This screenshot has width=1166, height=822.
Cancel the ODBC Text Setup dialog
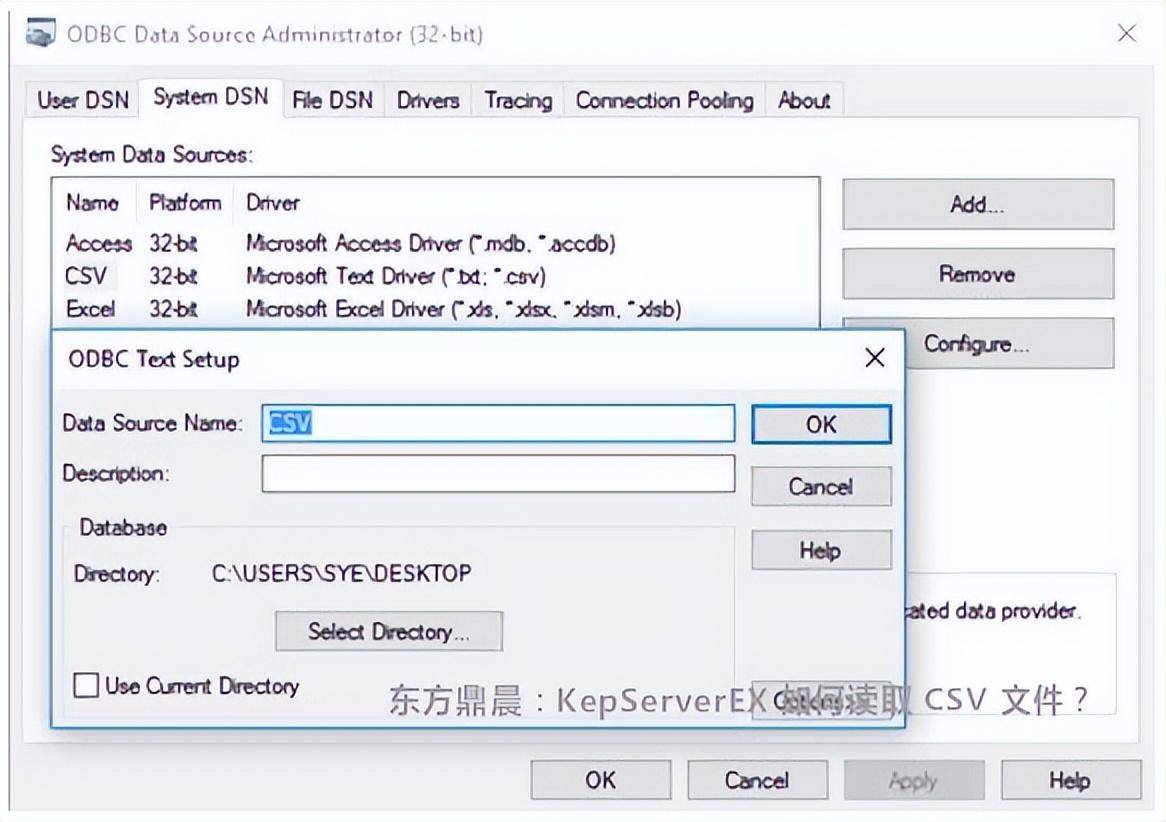821,487
